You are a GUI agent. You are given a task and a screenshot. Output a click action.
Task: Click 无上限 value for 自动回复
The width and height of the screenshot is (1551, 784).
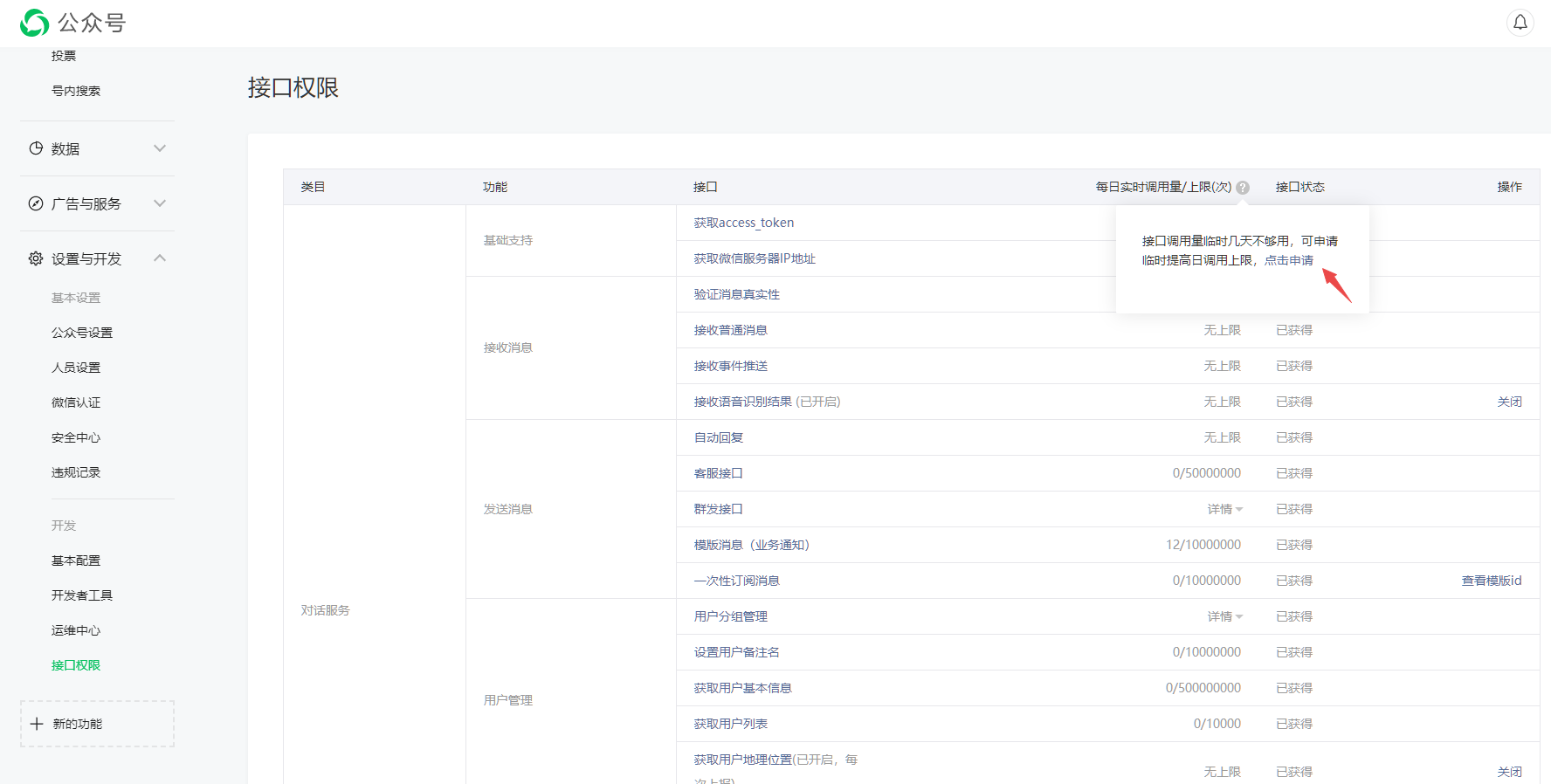[1223, 437]
